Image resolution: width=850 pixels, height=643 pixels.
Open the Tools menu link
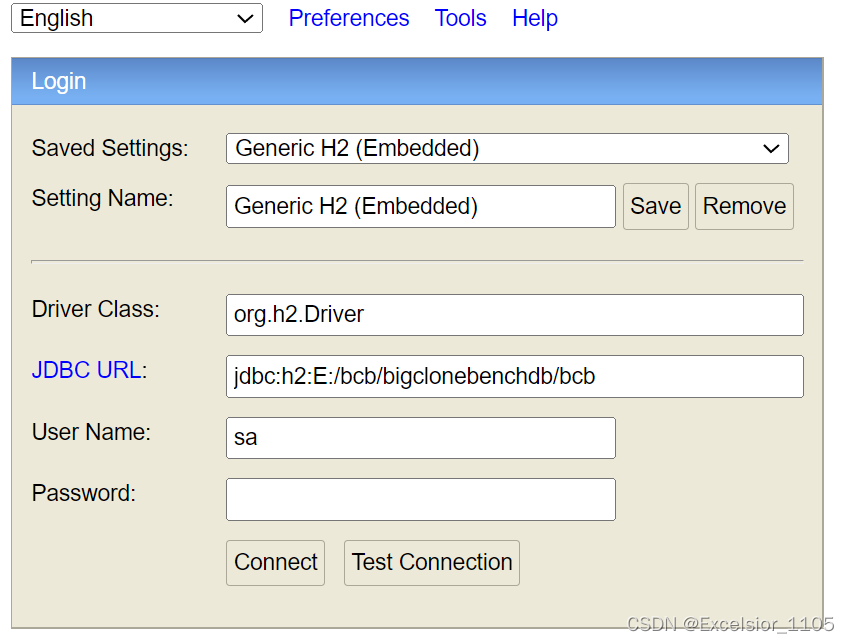tap(460, 18)
